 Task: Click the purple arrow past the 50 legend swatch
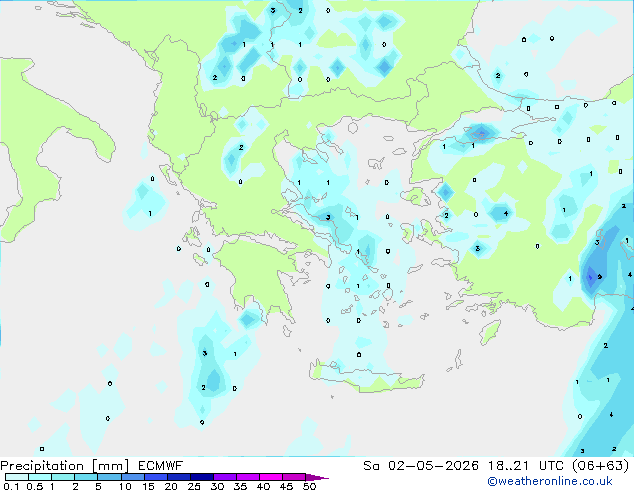(317, 478)
